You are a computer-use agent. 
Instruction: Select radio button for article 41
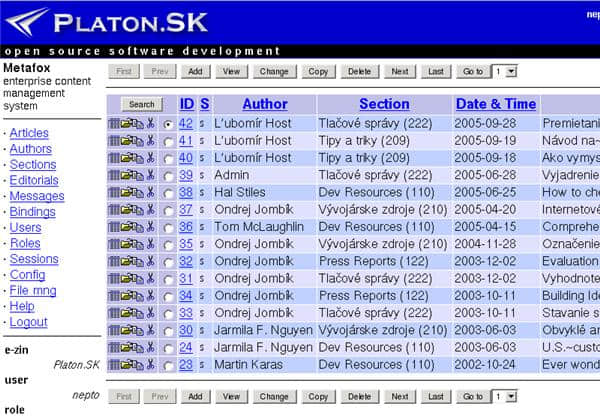click(168, 142)
